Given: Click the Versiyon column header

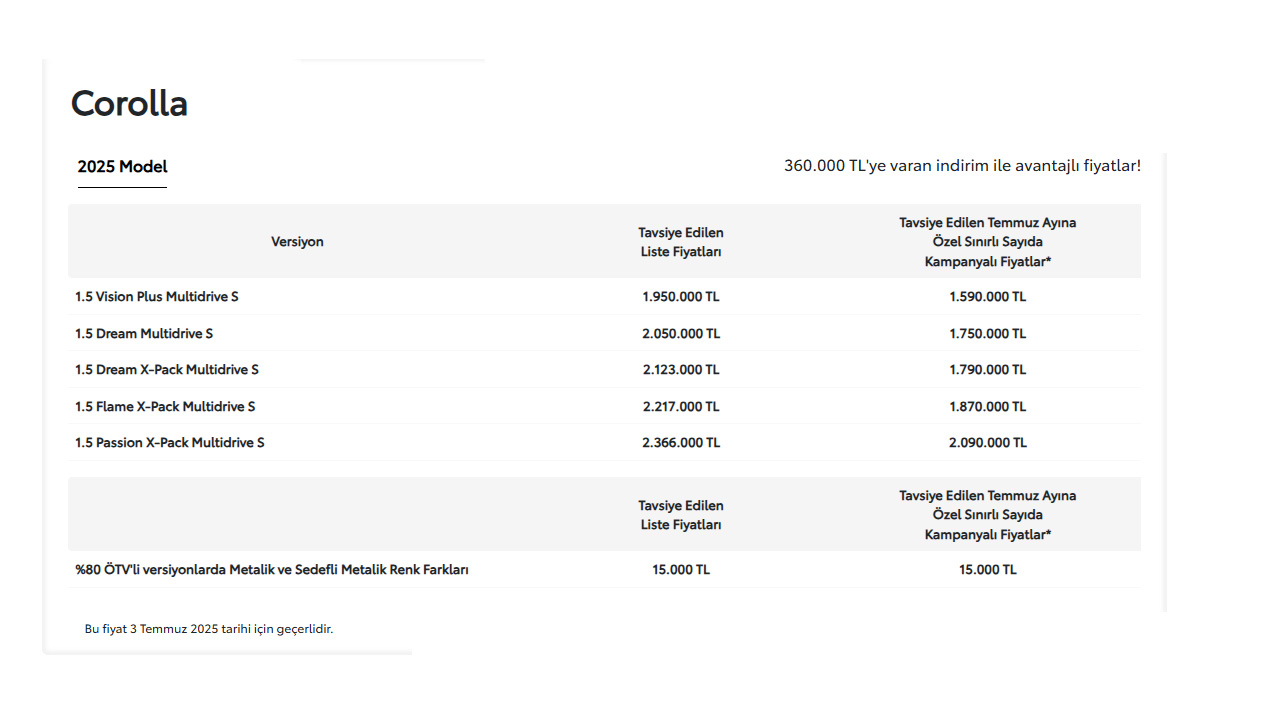Looking at the screenshot, I should (297, 242).
